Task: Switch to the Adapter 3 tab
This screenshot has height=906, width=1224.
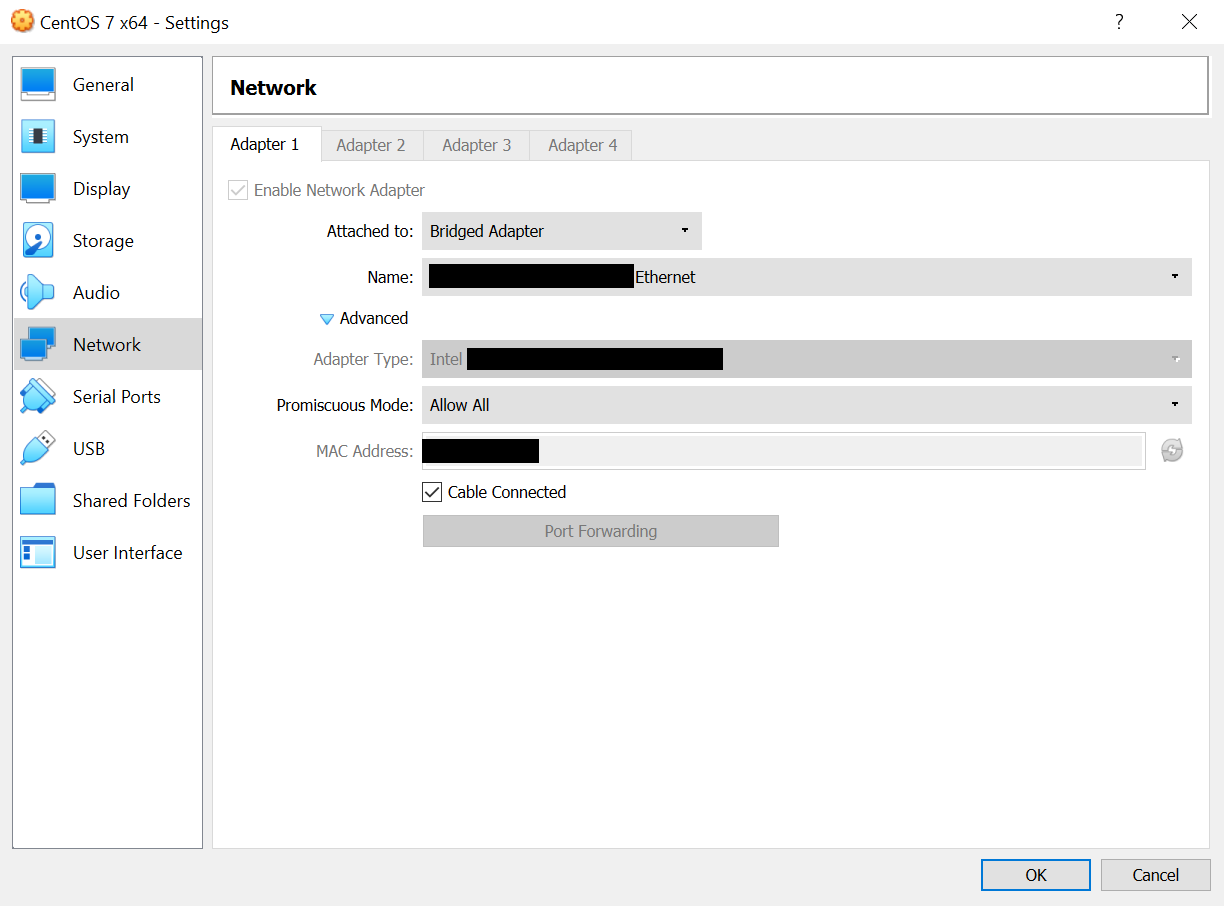Action: (477, 145)
